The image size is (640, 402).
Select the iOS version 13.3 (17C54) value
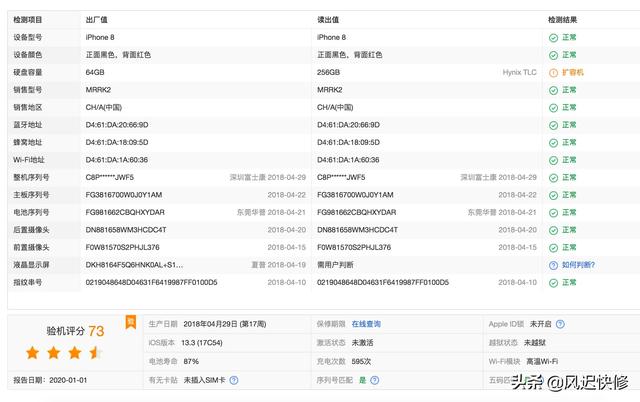(x=202, y=343)
